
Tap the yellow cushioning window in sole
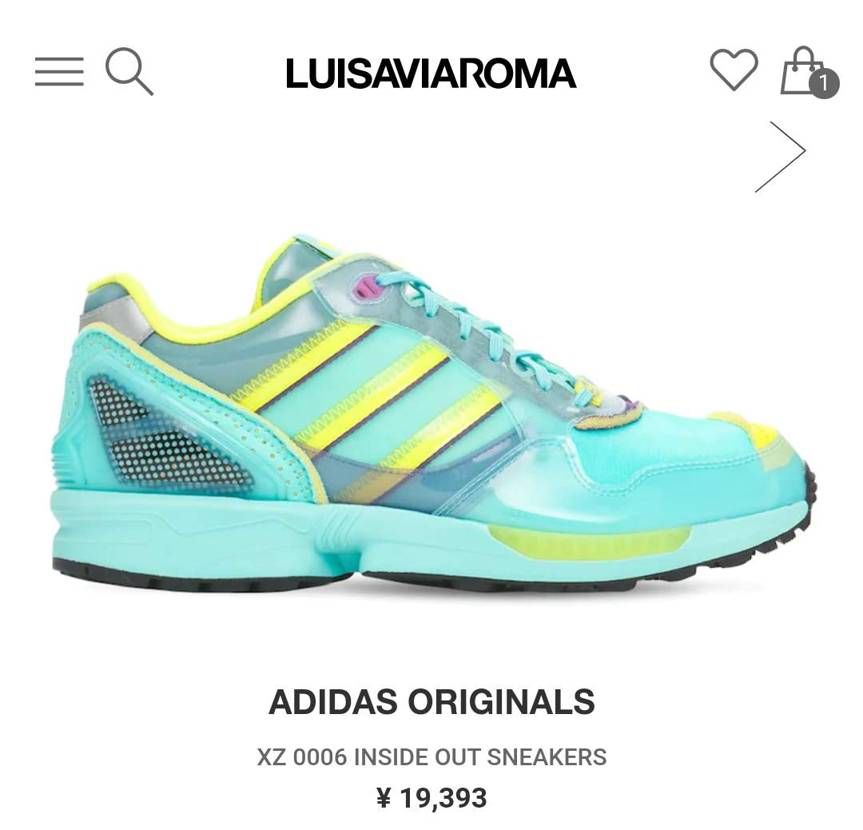coord(589,542)
